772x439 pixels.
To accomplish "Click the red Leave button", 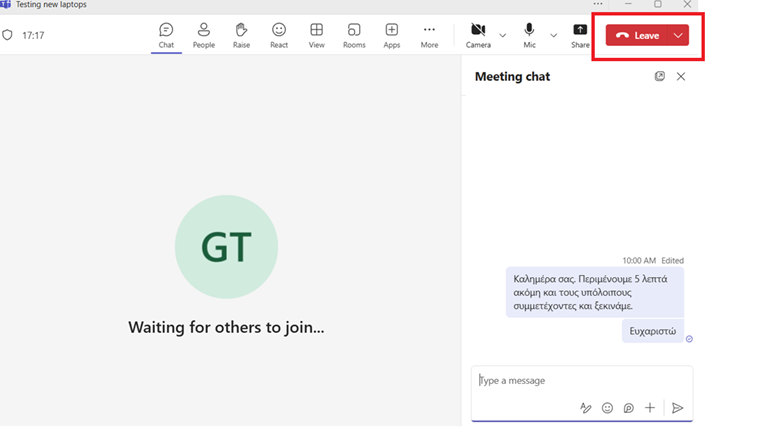I will pyautogui.click(x=637, y=35).
